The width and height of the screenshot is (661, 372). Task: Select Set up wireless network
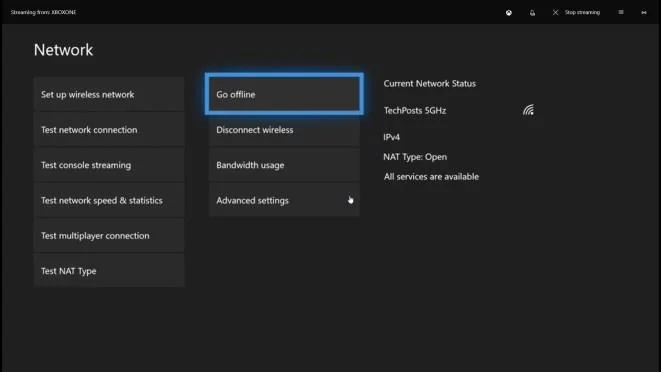pyautogui.click(x=109, y=94)
